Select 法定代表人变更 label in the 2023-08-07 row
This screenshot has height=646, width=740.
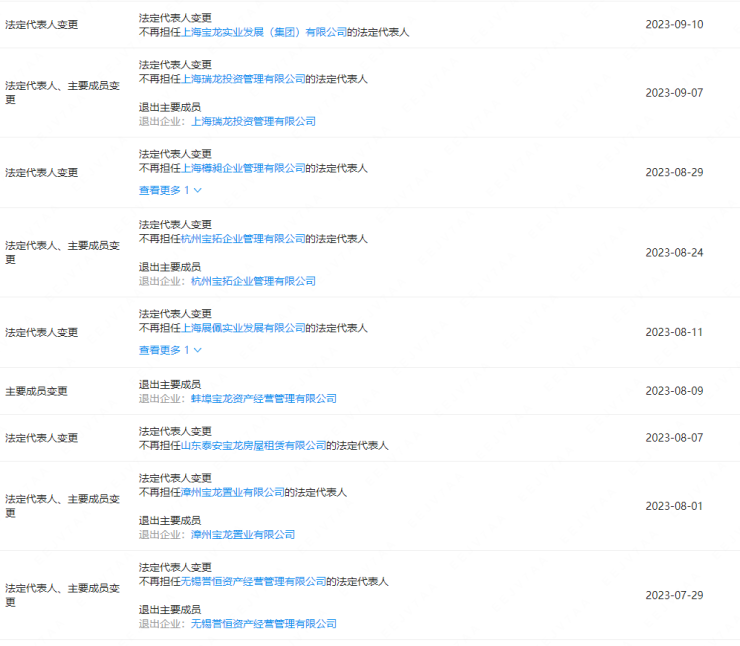(x=42, y=438)
